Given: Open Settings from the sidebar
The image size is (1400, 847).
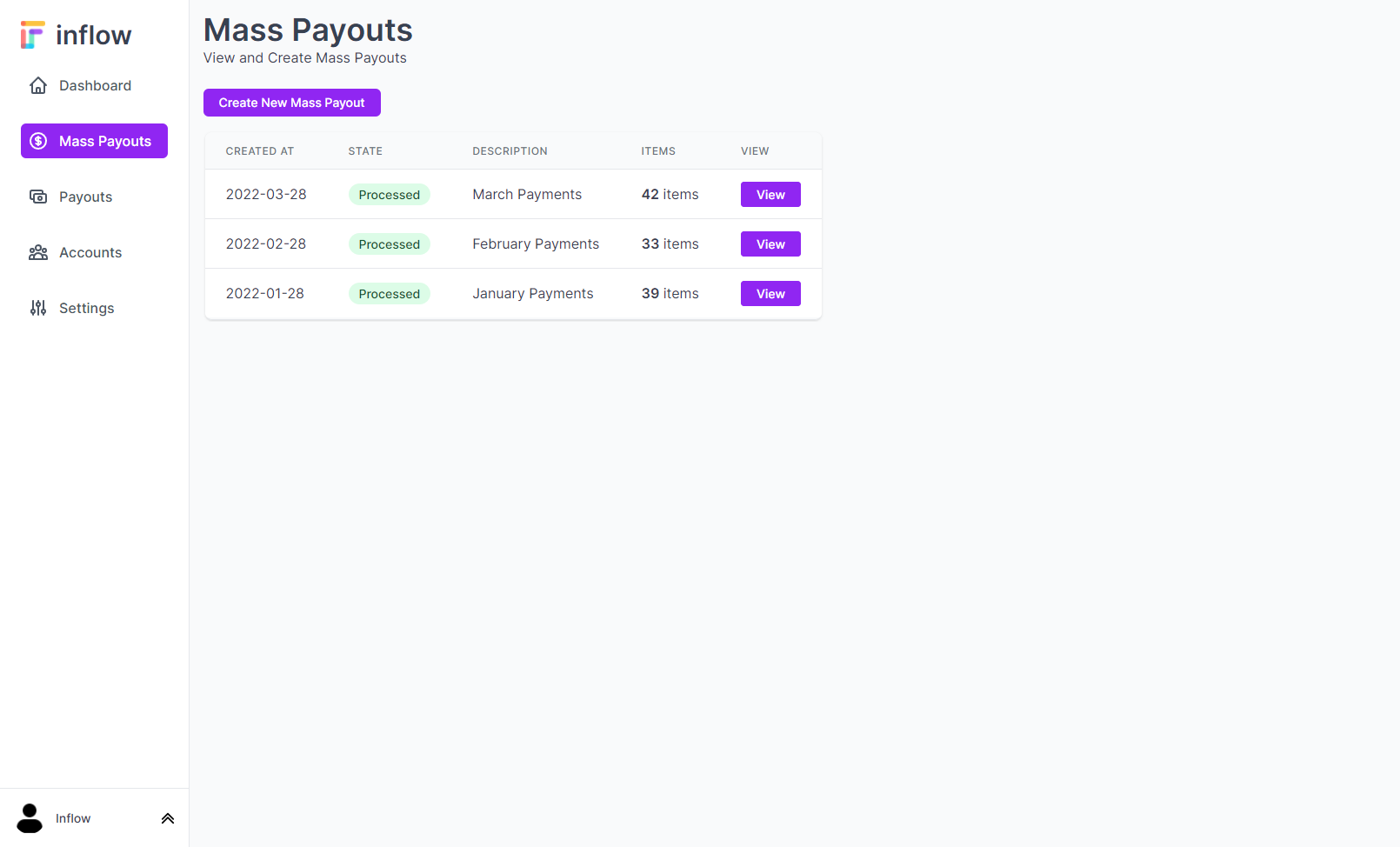Looking at the screenshot, I should click(x=86, y=308).
